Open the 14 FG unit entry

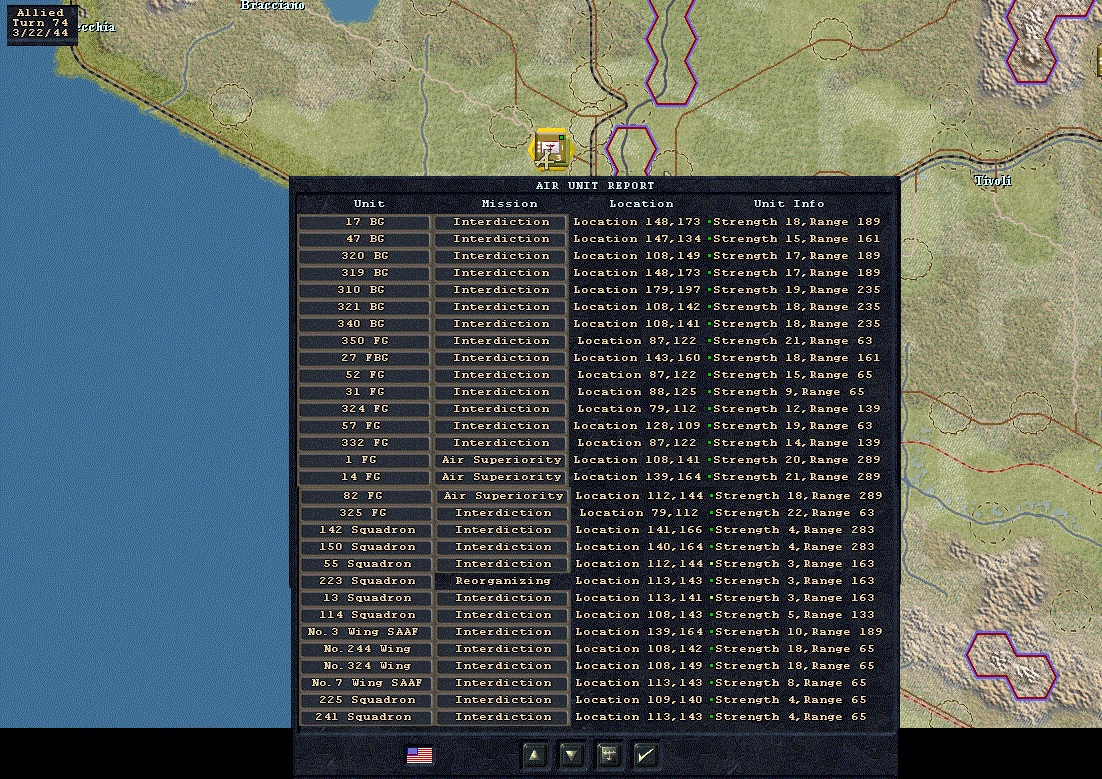point(364,477)
